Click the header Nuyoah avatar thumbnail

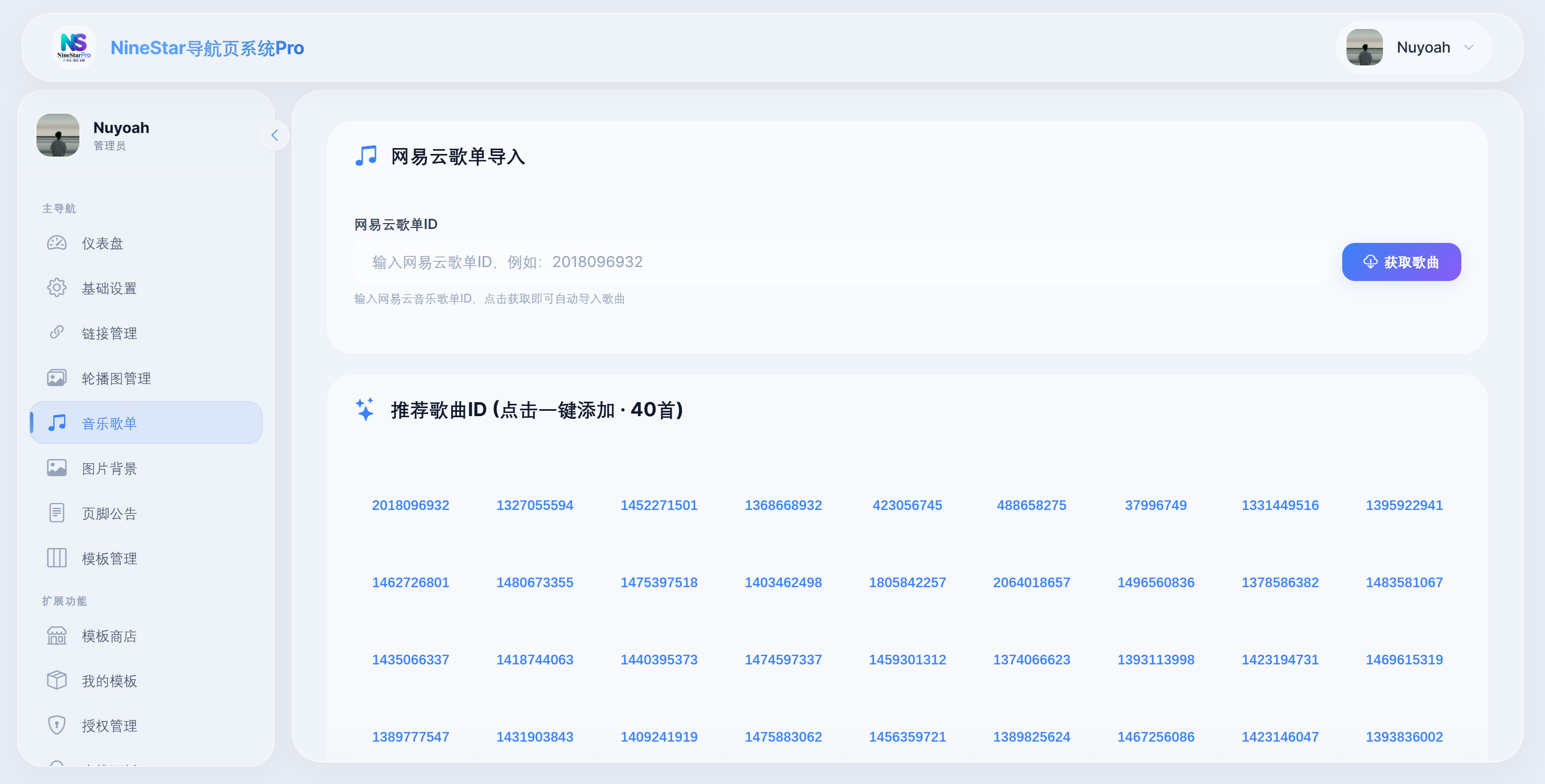1364,47
